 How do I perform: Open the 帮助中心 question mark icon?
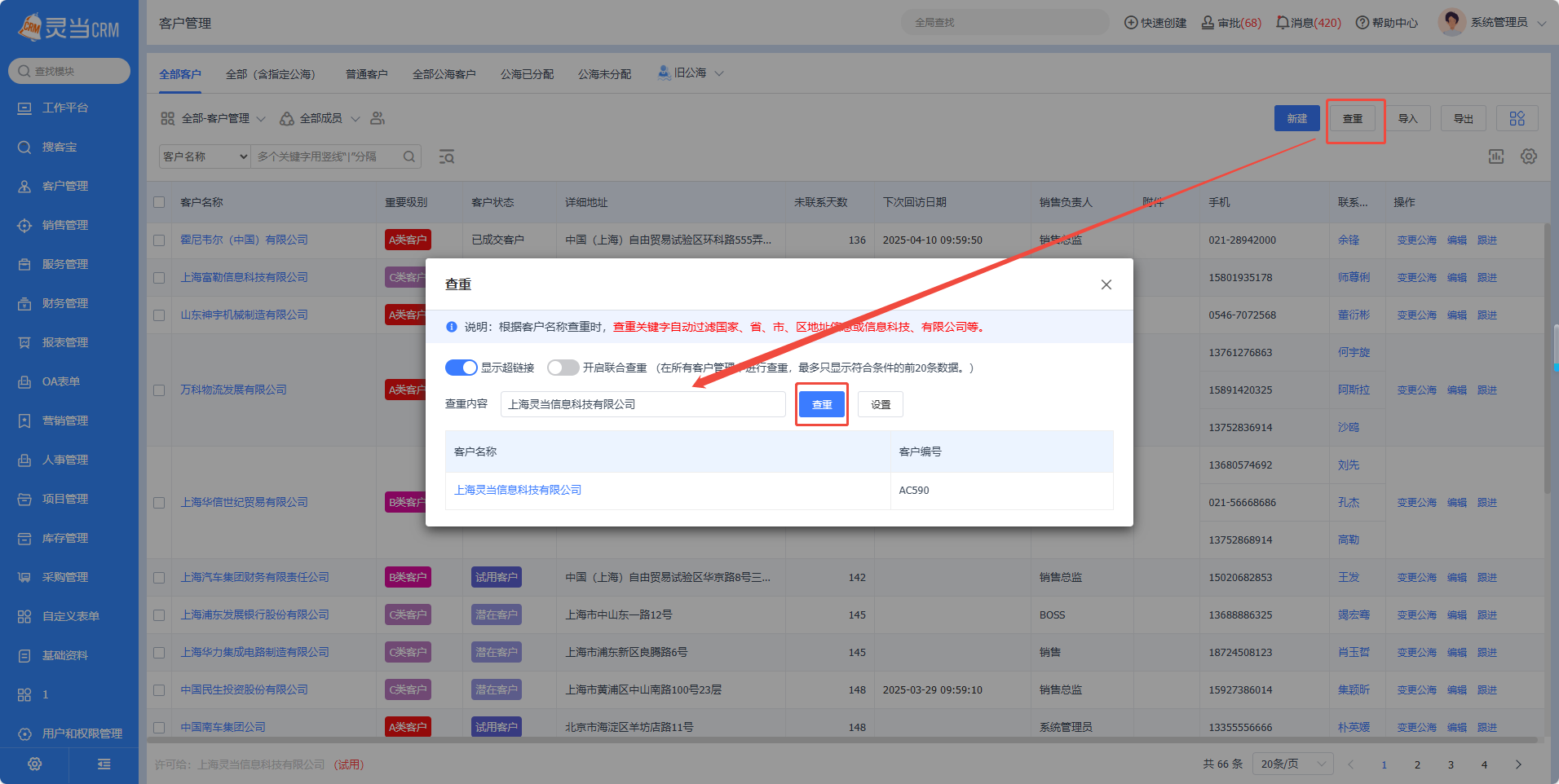point(1362,23)
